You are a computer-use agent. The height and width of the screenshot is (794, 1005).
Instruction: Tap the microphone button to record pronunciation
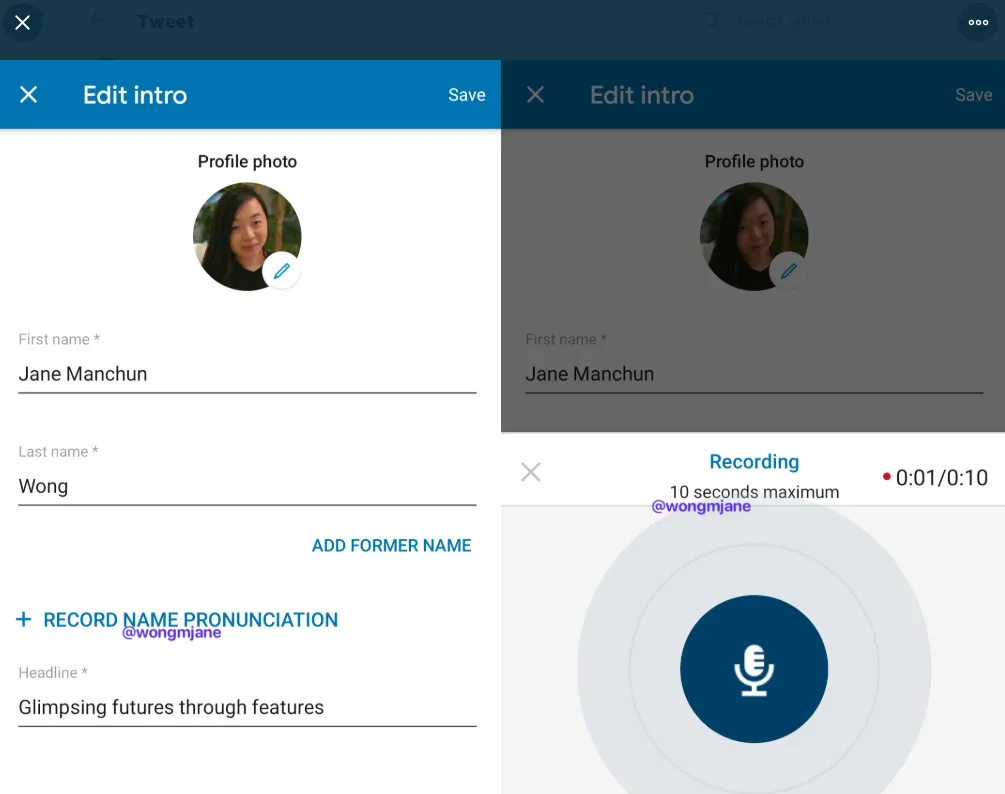click(x=754, y=669)
